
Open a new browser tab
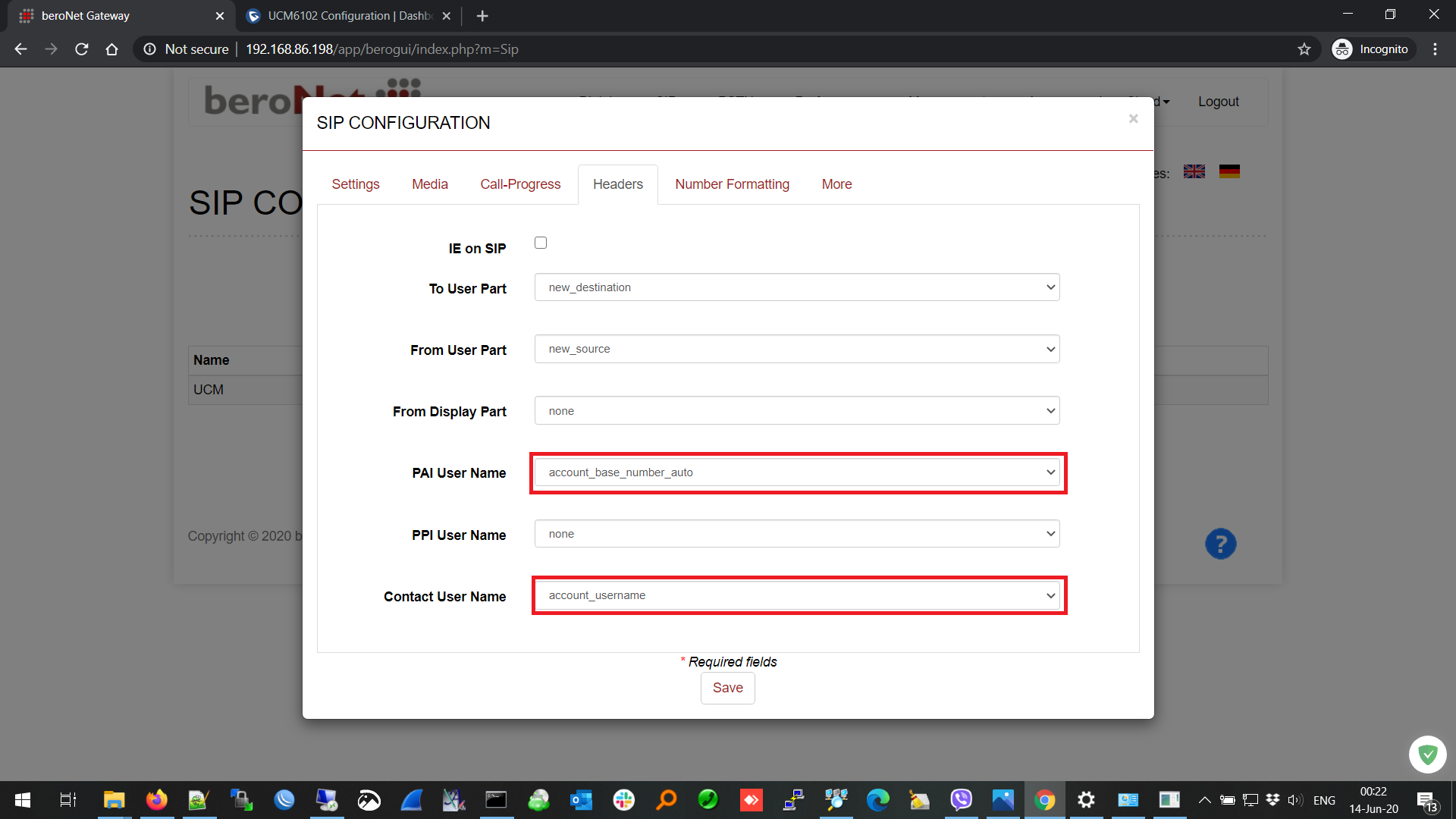coord(482,16)
